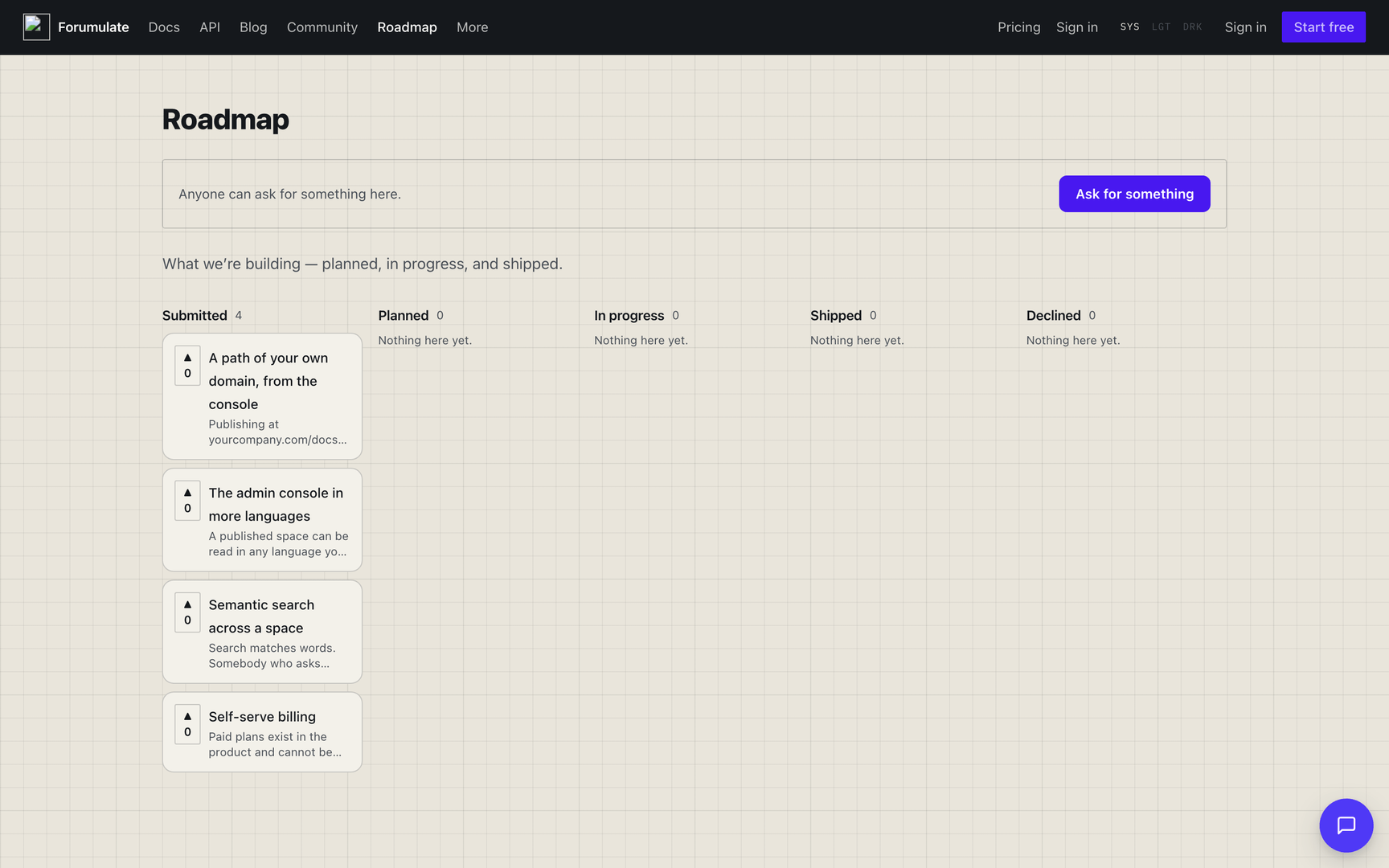Expand the More navigation menu
1389x868 pixels.
click(x=472, y=27)
